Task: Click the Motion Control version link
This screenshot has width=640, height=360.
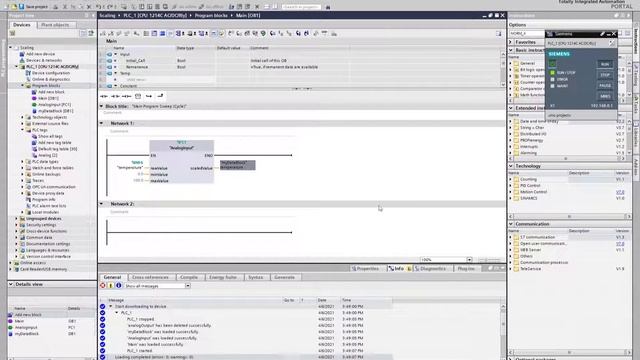Action: pos(620,192)
